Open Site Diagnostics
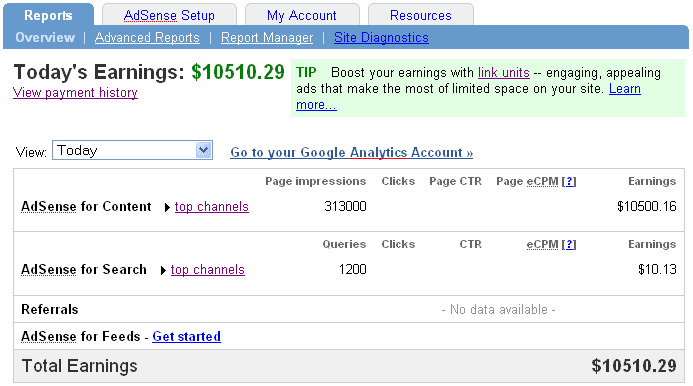Viewport: 693px width, 386px height. (381, 38)
